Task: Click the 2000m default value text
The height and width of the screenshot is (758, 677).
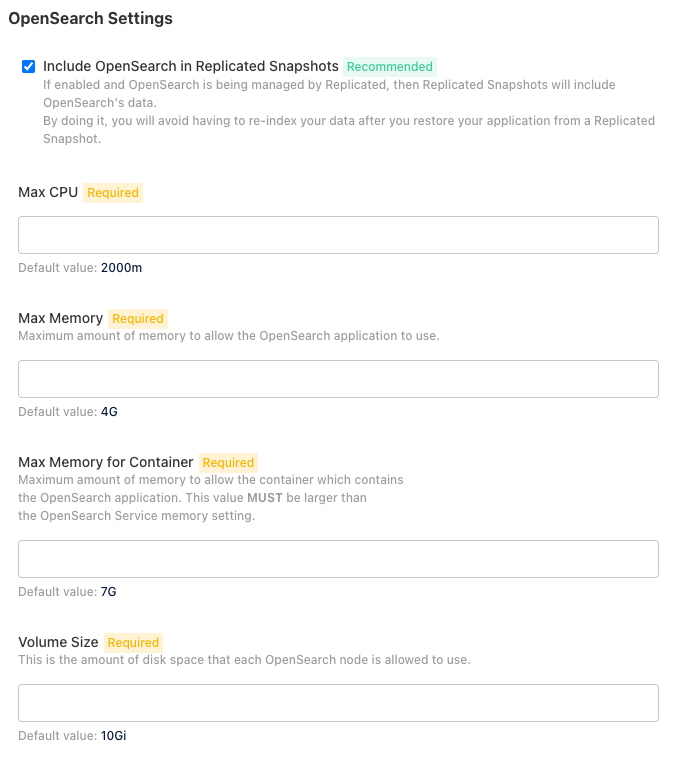Action: 121,268
